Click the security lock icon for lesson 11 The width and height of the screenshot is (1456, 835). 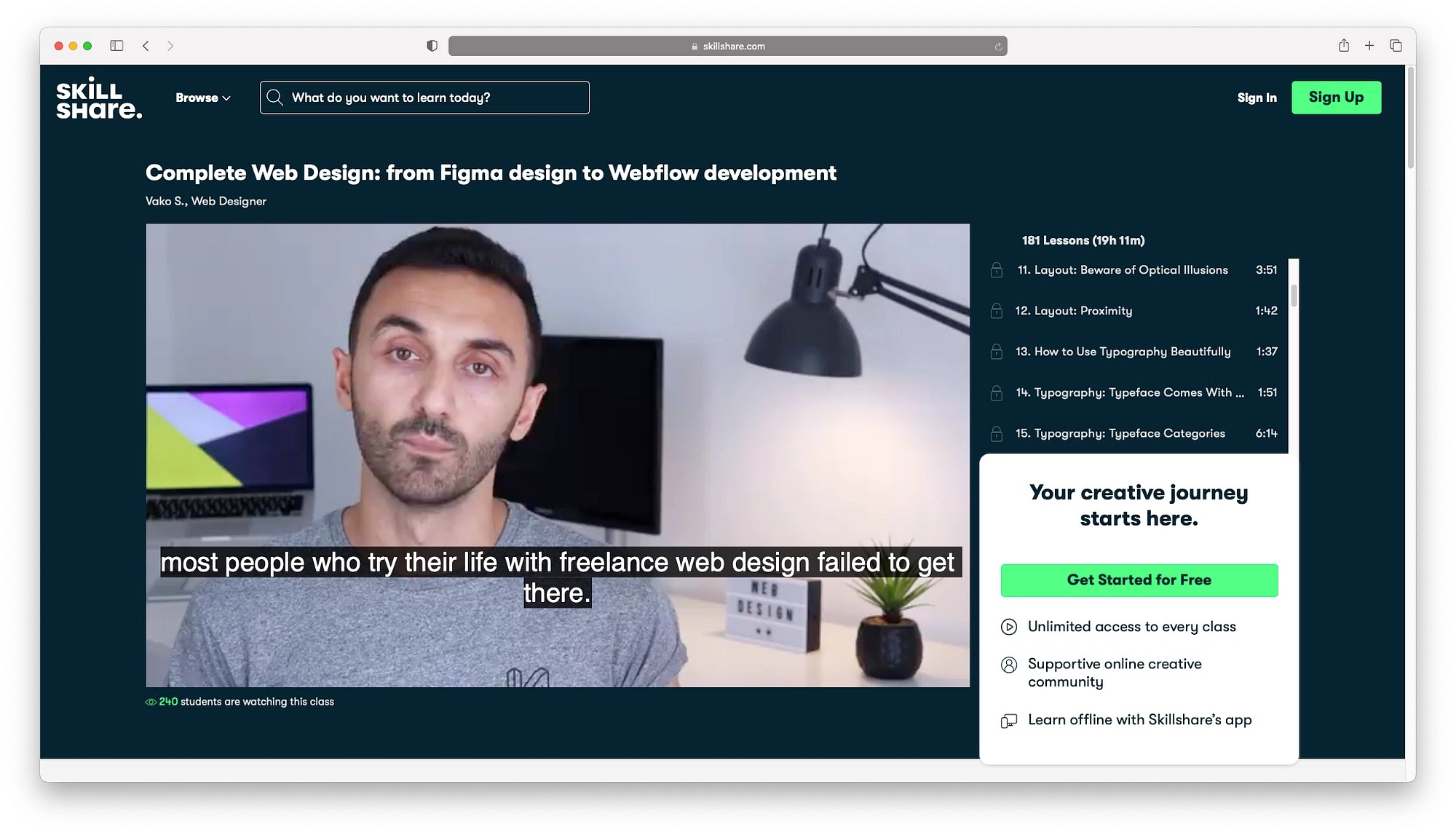tap(997, 270)
